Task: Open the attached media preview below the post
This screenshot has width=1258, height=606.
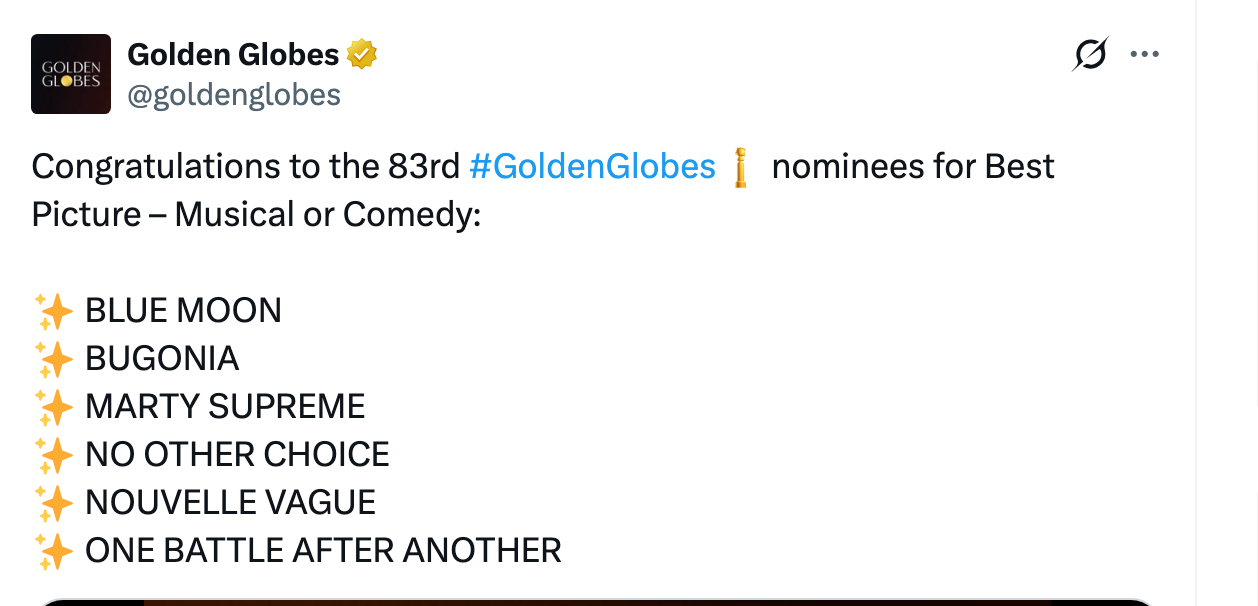Action: (x=600, y=601)
